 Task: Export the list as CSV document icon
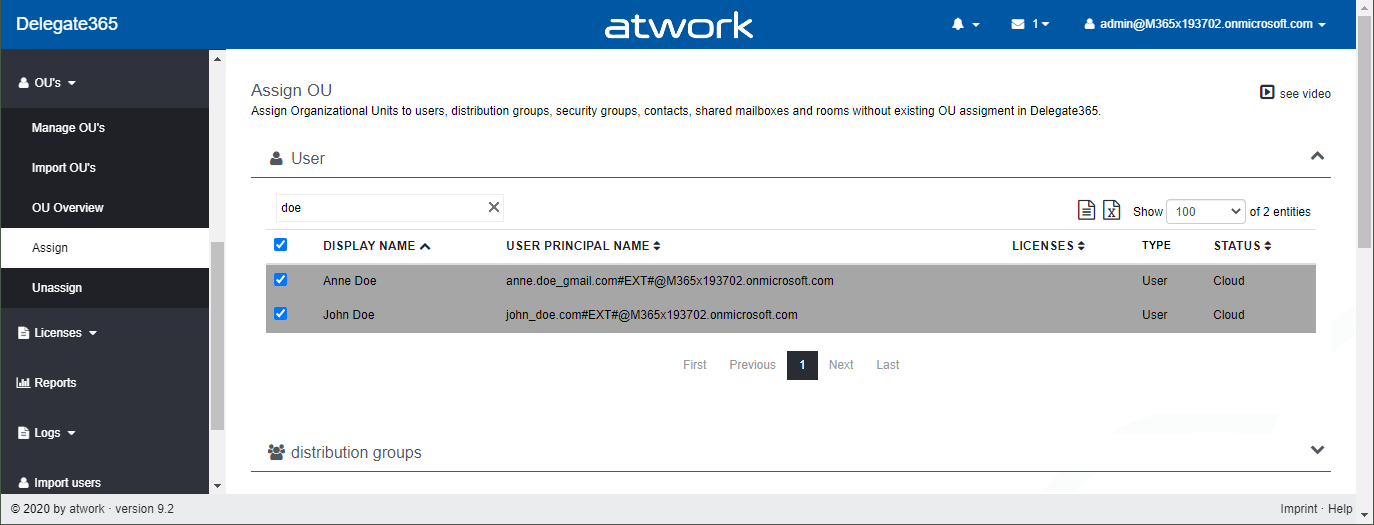1086,210
